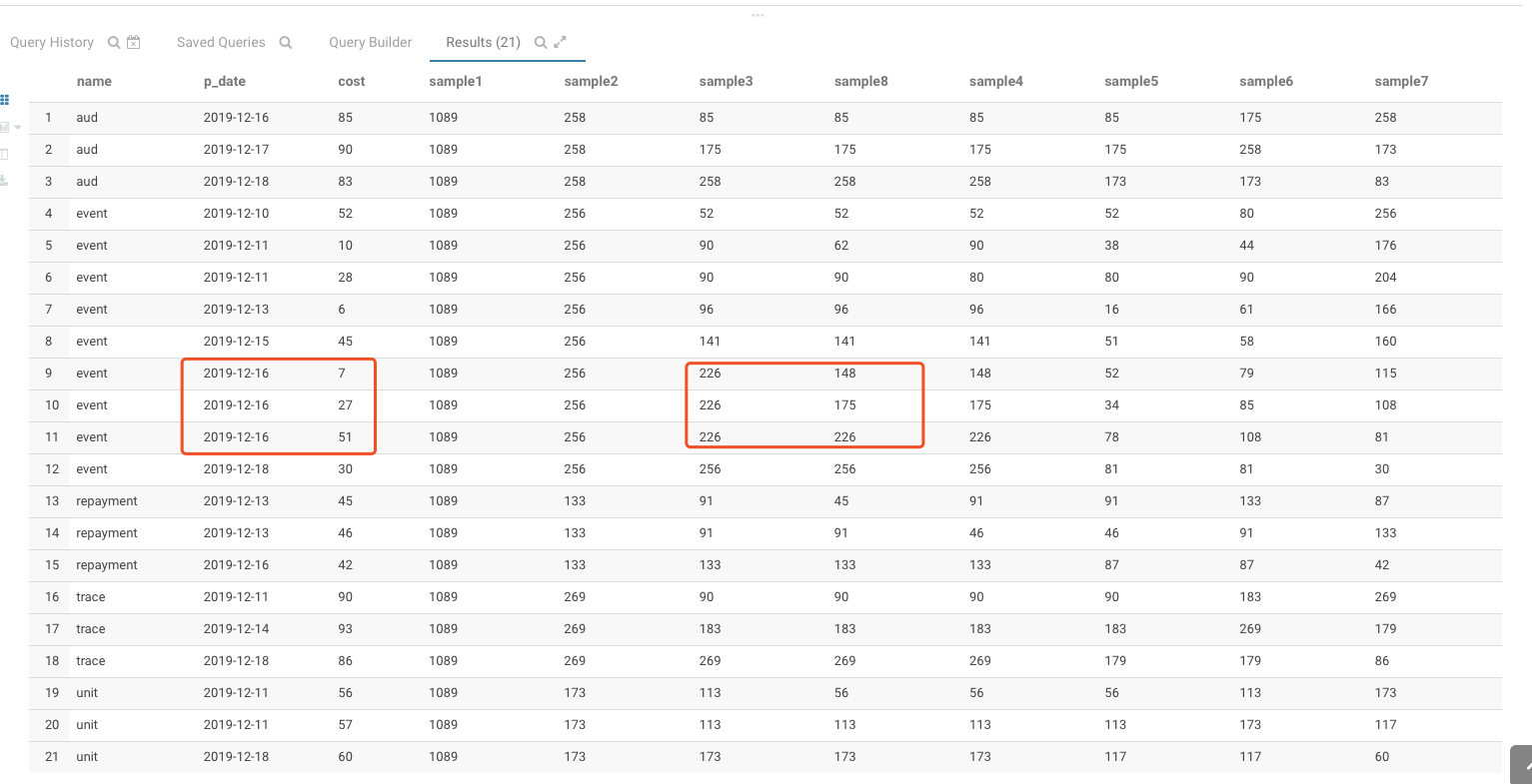The height and width of the screenshot is (784, 1532).
Task: Select cost value 93 in row 17
Action: pos(345,628)
